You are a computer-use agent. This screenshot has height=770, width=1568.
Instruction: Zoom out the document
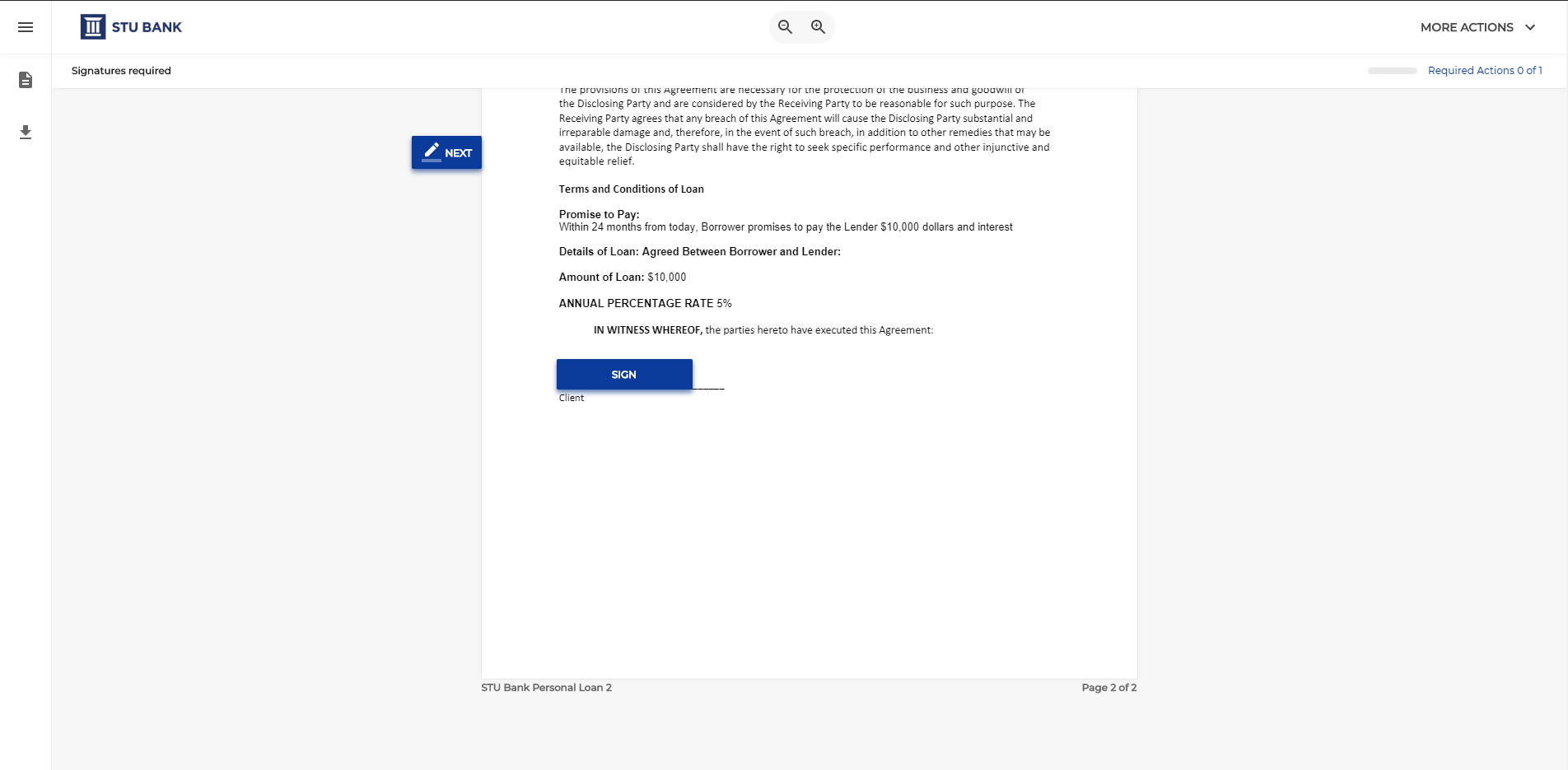[786, 27]
